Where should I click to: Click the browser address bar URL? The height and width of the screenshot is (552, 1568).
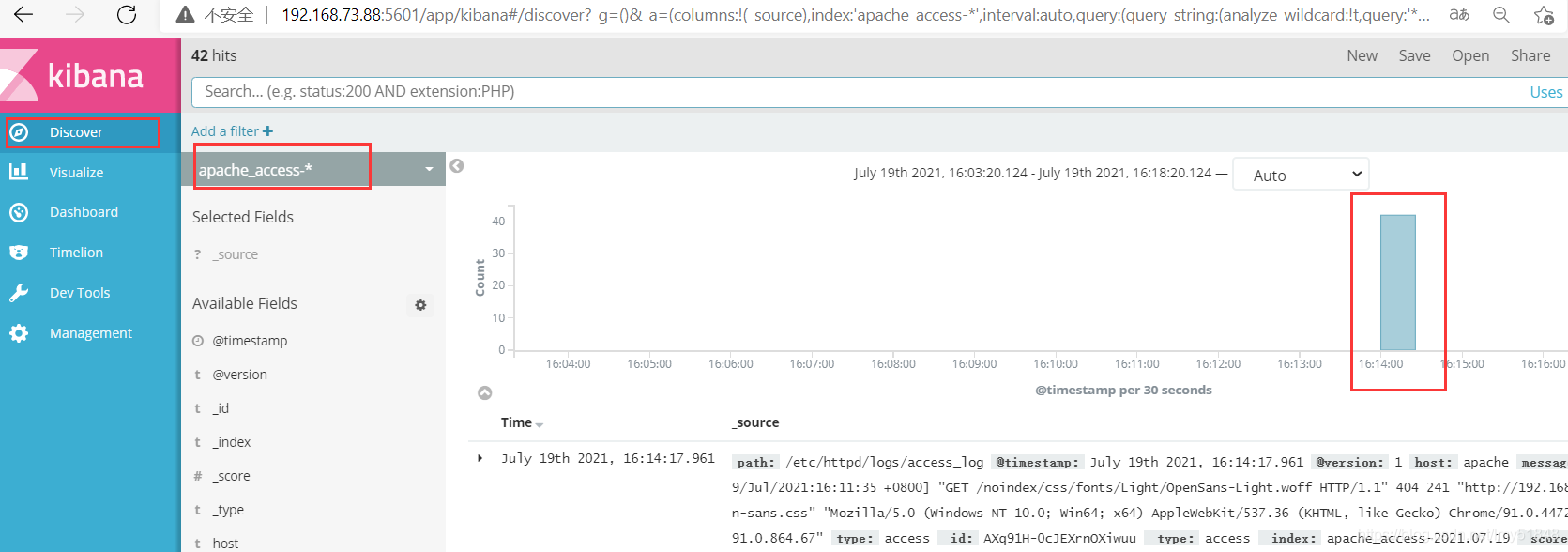856,15
